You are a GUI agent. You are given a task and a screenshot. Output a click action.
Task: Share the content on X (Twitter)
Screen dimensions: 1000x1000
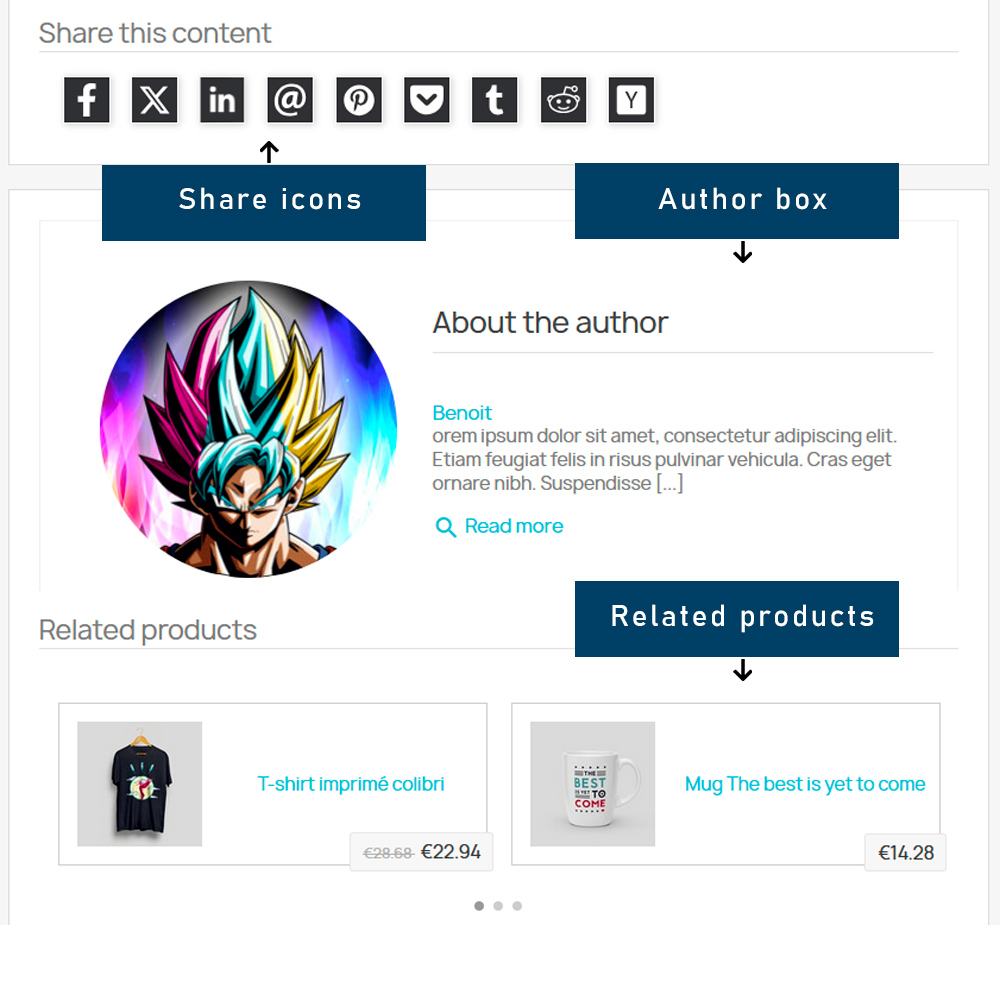point(155,100)
